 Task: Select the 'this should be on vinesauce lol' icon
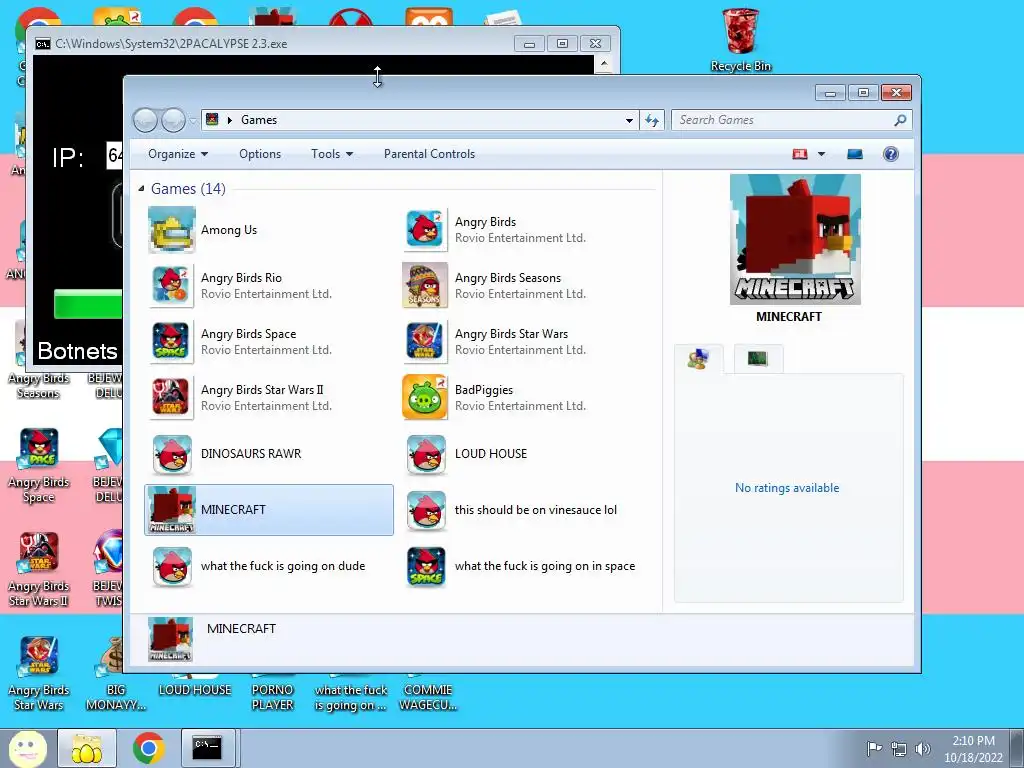(x=425, y=510)
